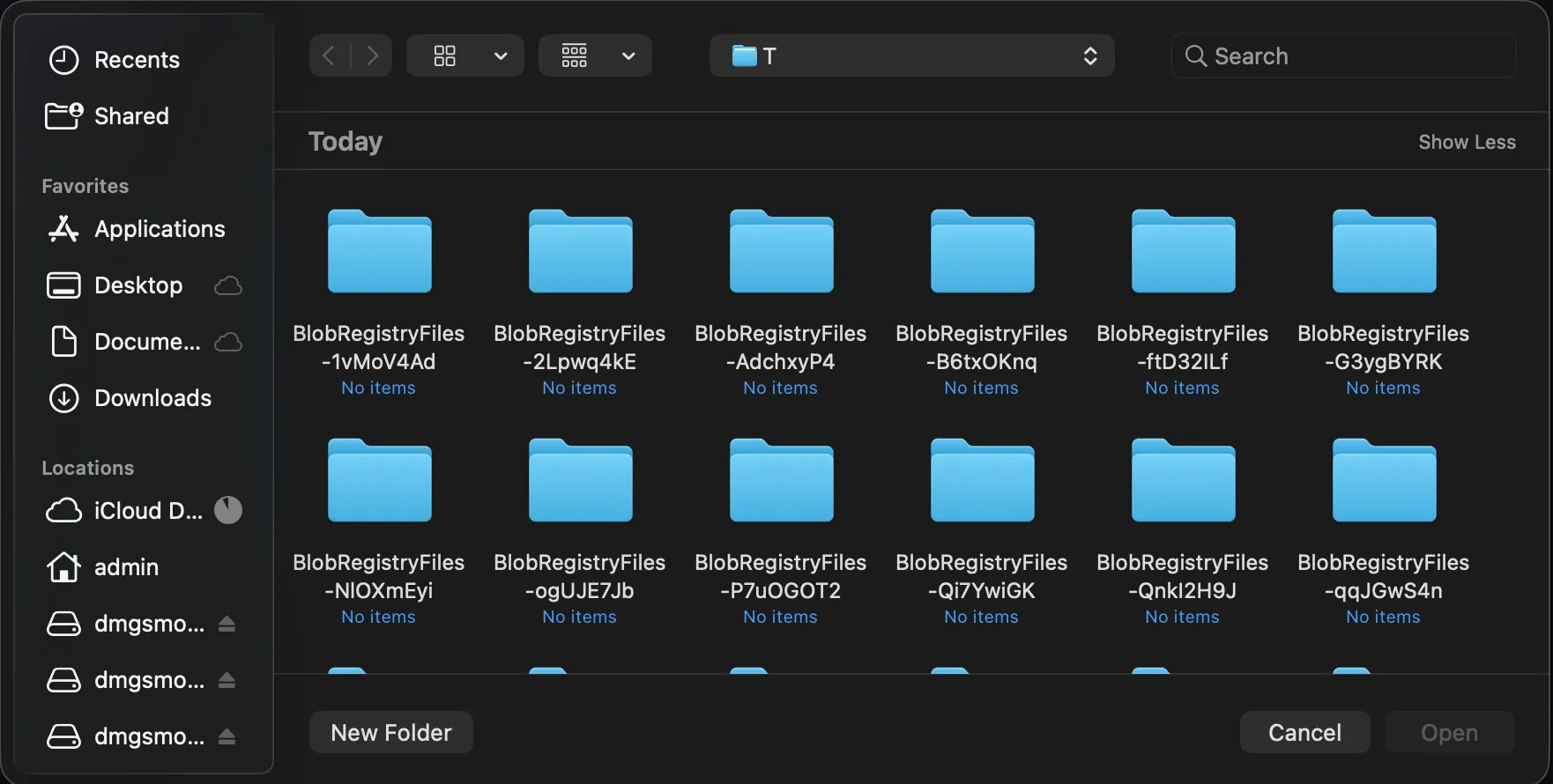This screenshot has width=1553, height=784.
Task: Open the Downloads sidebar folder
Action: click(144, 398)
